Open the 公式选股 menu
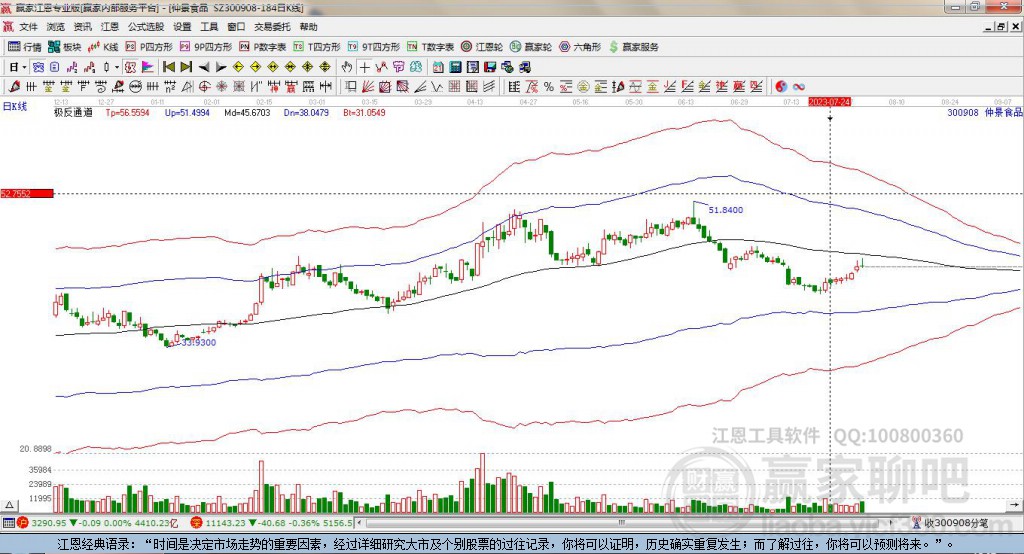This screenshot has width=1024, height=554. click(x=145, y=27)
